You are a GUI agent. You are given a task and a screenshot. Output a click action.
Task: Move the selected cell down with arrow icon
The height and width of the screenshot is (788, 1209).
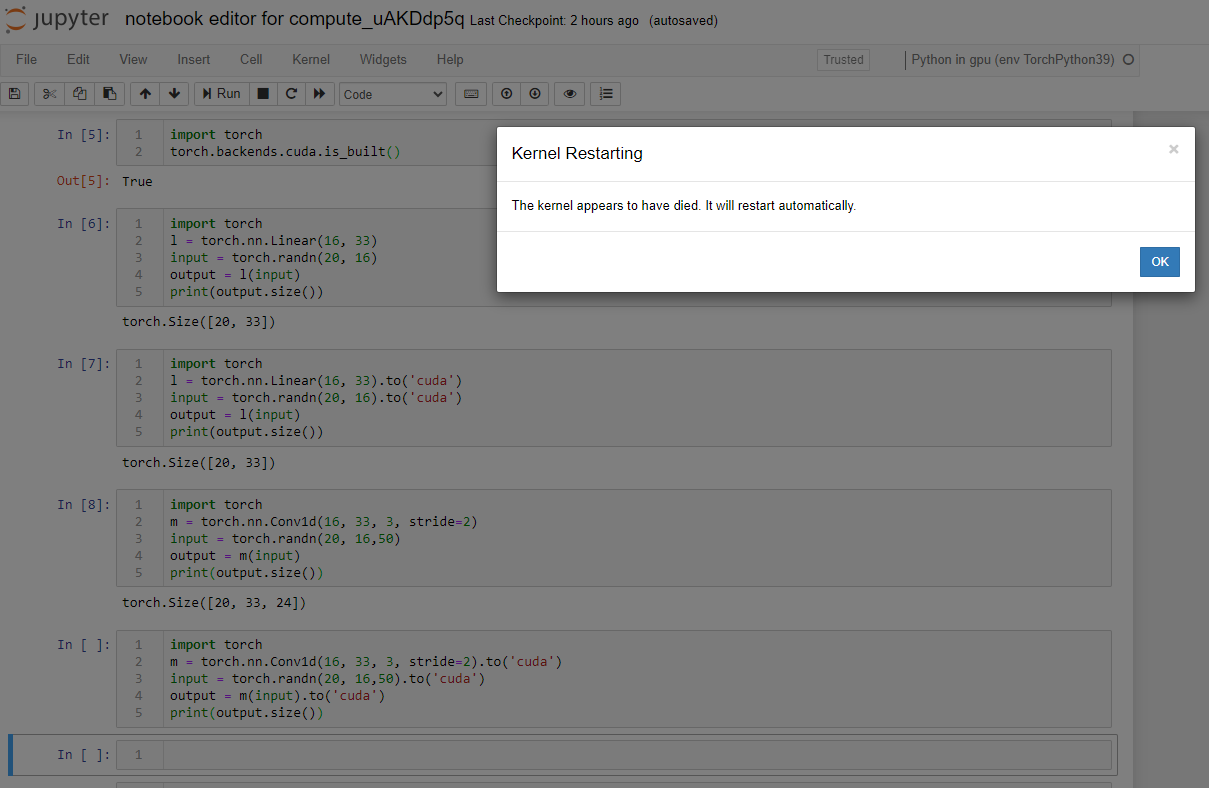(174, 94)
